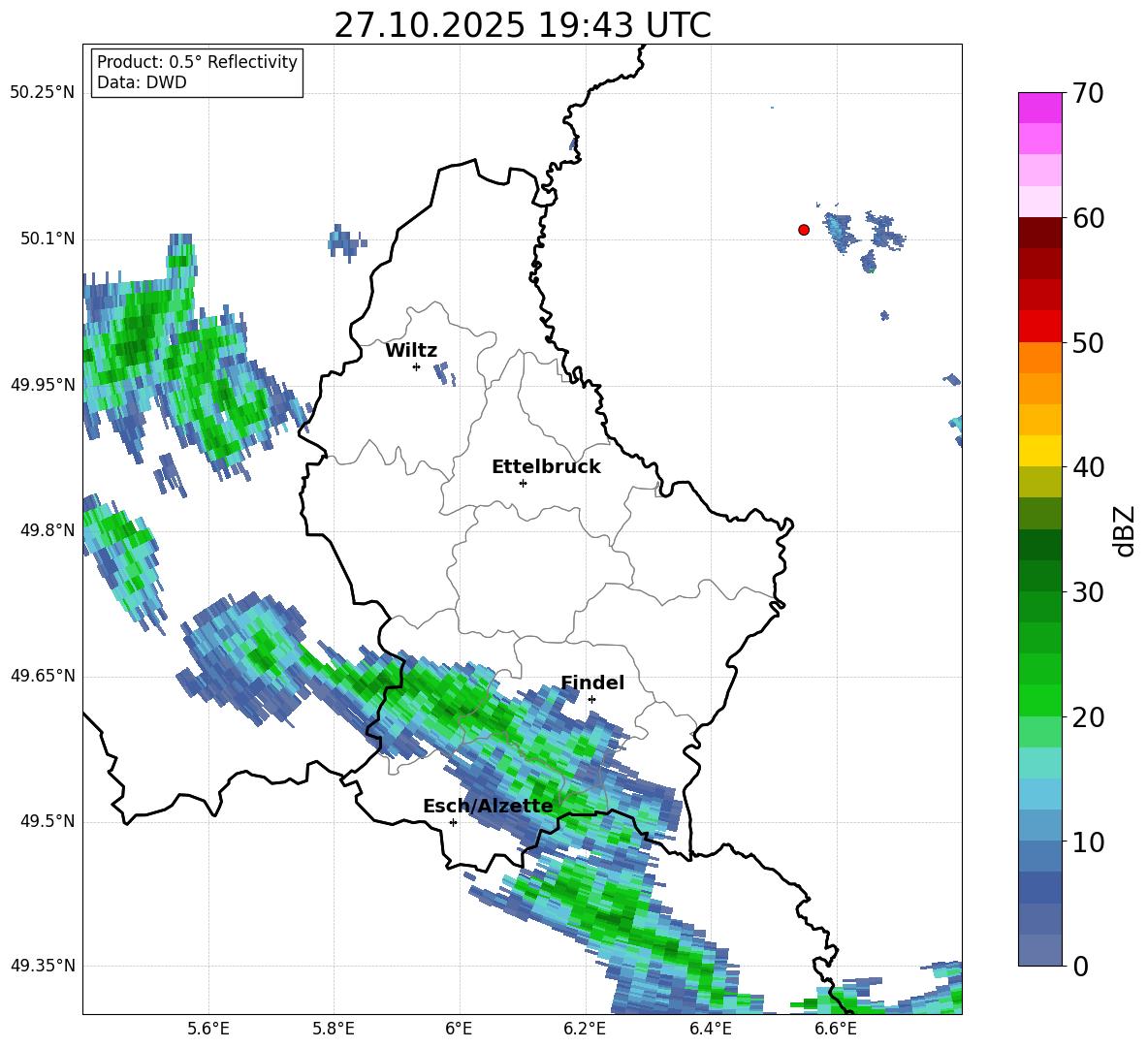
Task: Pick the dark maroon swatch below 60 dBZ
Action: point(1039,233)
